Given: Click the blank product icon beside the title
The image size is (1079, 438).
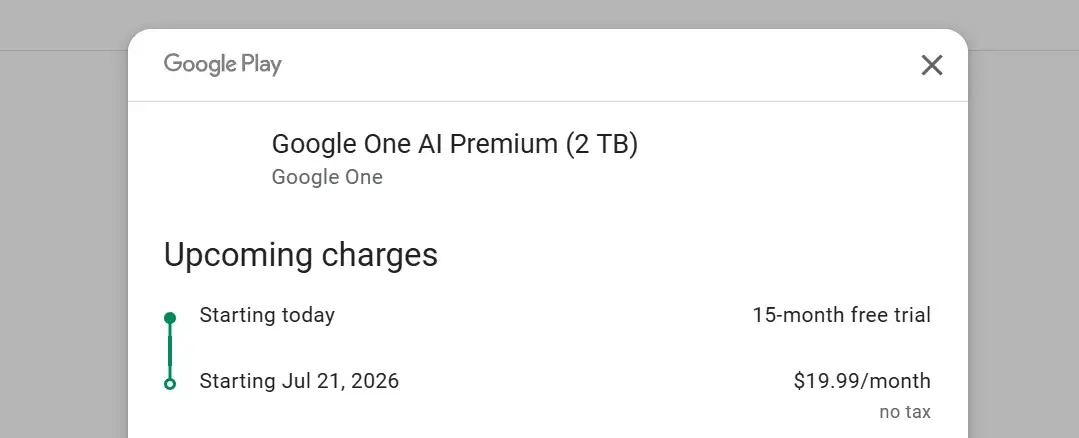Looking at the screenshot, I should 208,158.
